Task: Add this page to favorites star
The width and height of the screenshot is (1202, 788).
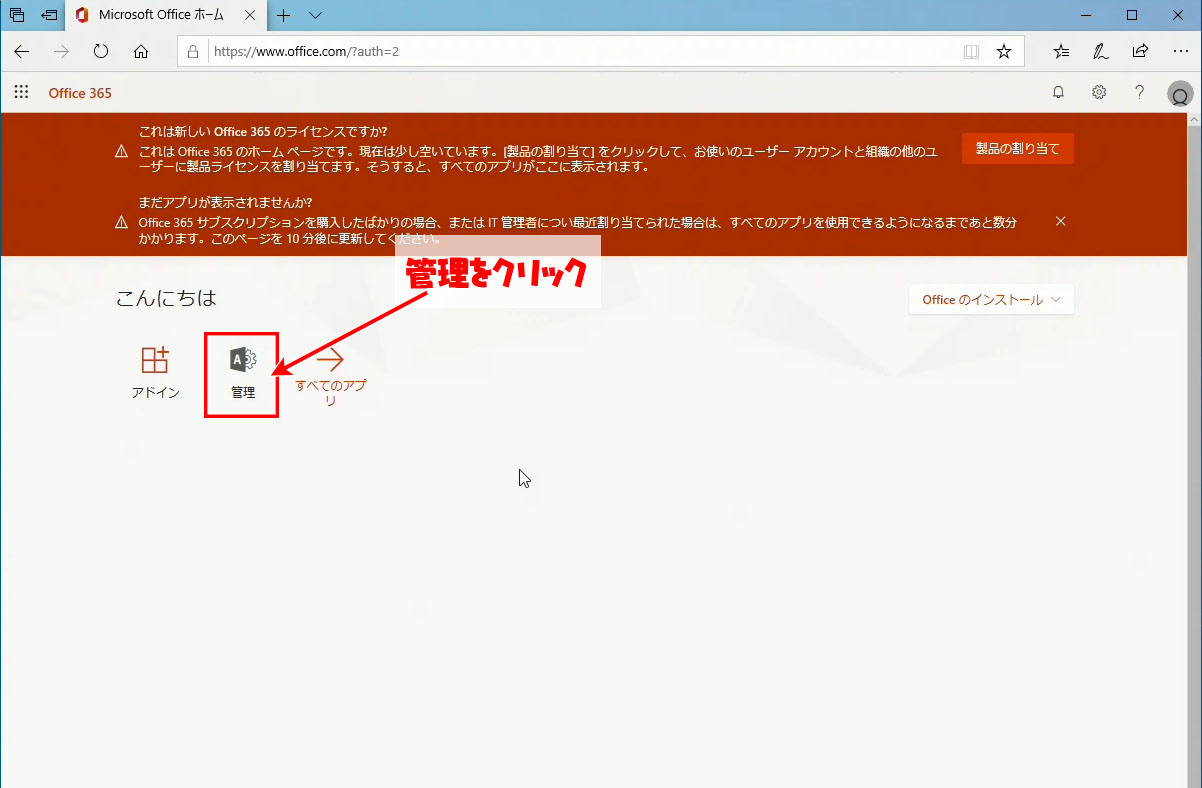Action: pos(1004,51)
